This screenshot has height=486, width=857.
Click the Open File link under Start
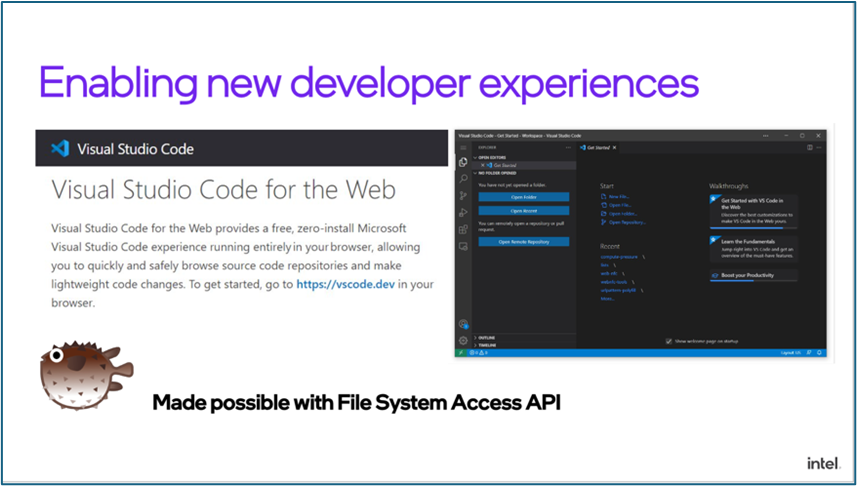pyautogui.click(x=616, y=205)
